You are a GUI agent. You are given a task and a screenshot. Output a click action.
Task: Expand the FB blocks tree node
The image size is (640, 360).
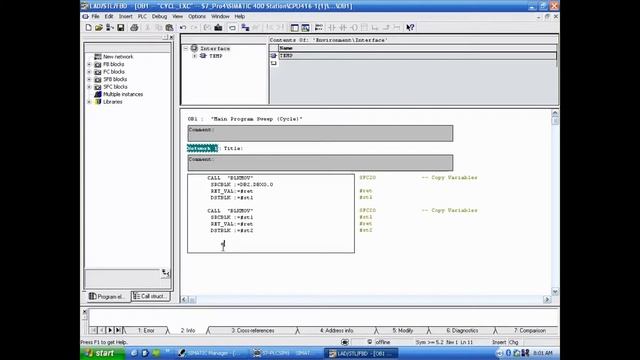click(x=89, y=64)
